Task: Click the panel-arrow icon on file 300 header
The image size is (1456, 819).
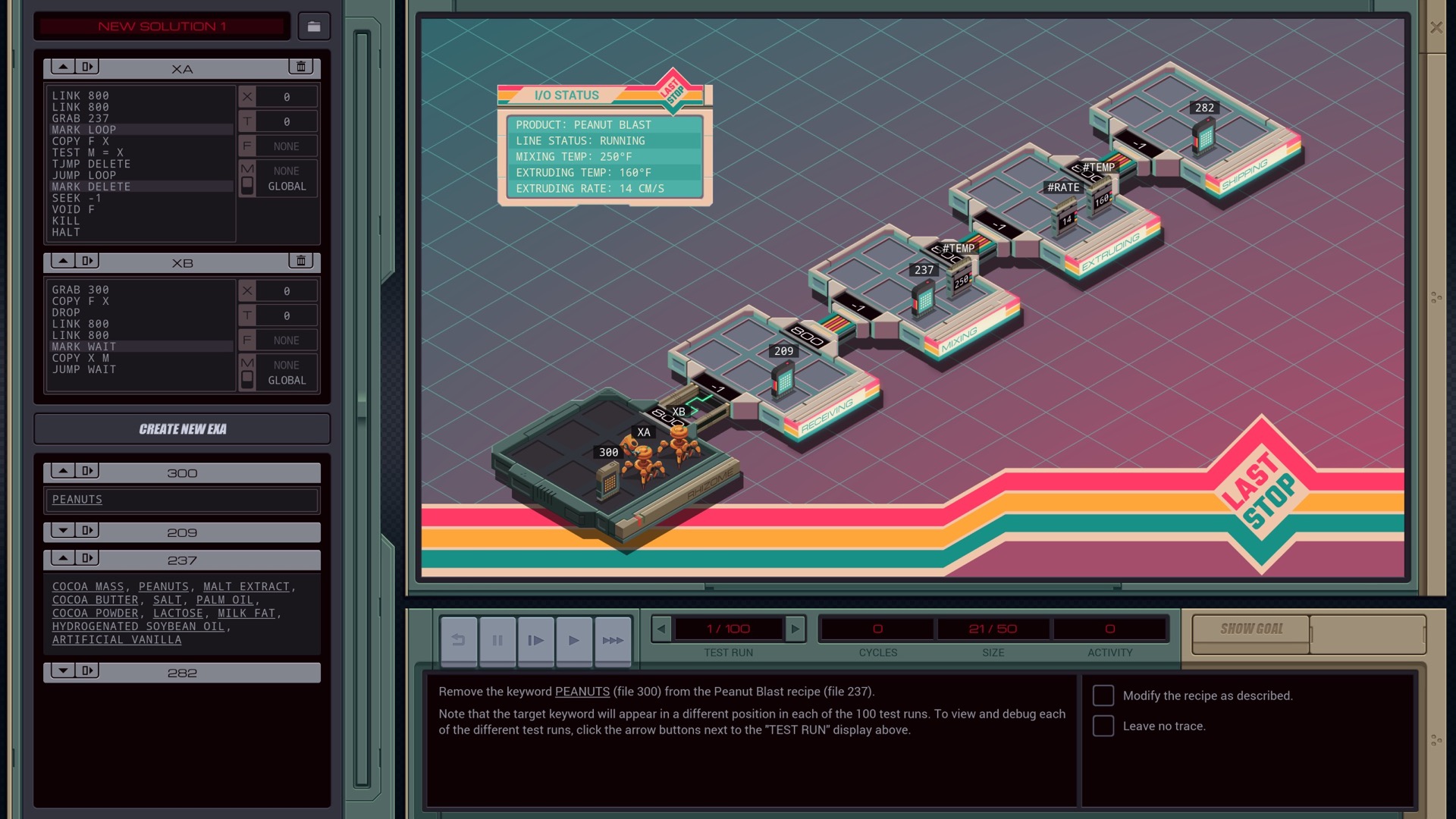Action: point(87,471)
